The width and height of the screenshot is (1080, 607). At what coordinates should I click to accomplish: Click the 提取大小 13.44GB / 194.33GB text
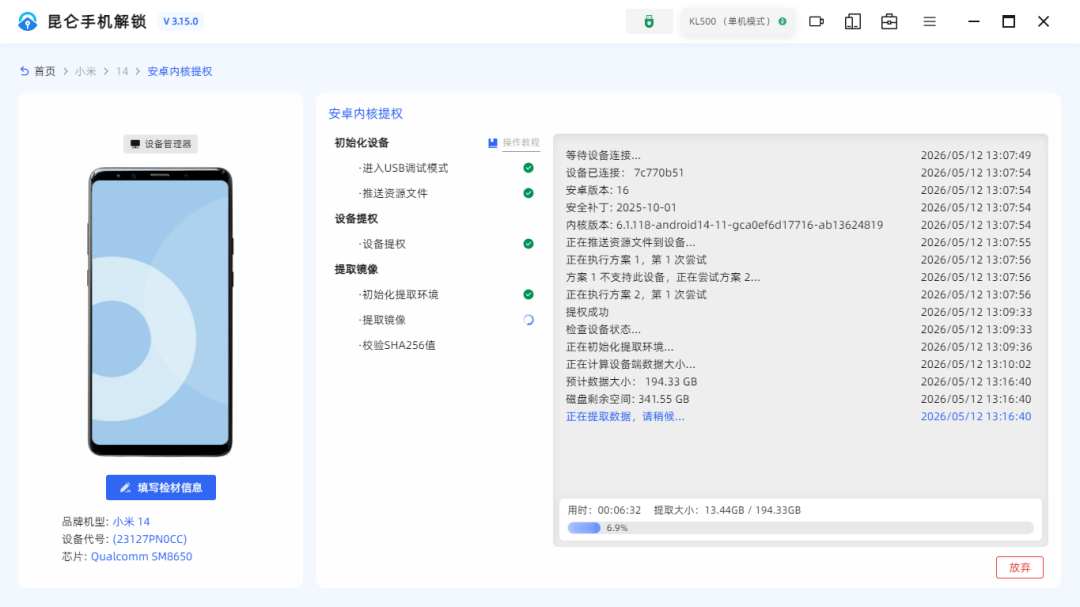[727, 510]
